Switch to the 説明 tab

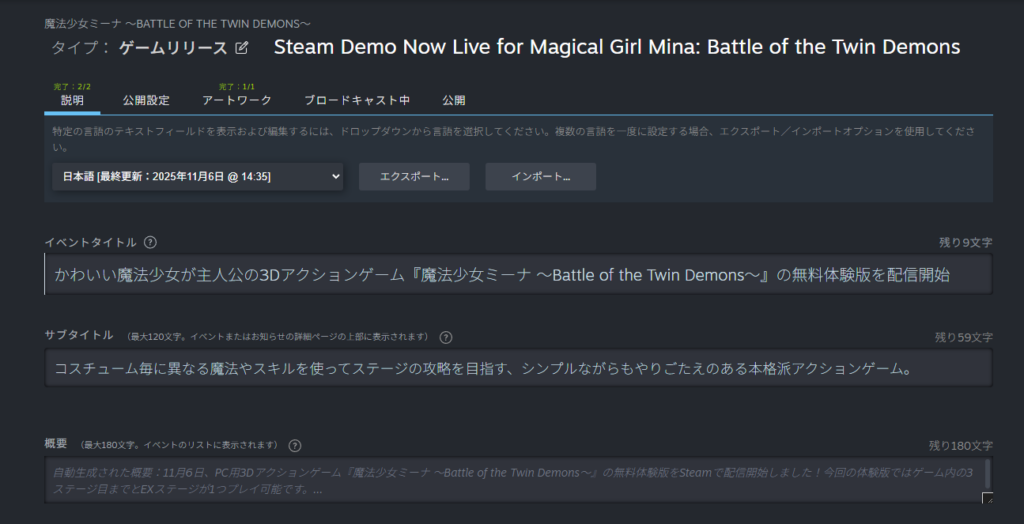(x=72, y=101)
